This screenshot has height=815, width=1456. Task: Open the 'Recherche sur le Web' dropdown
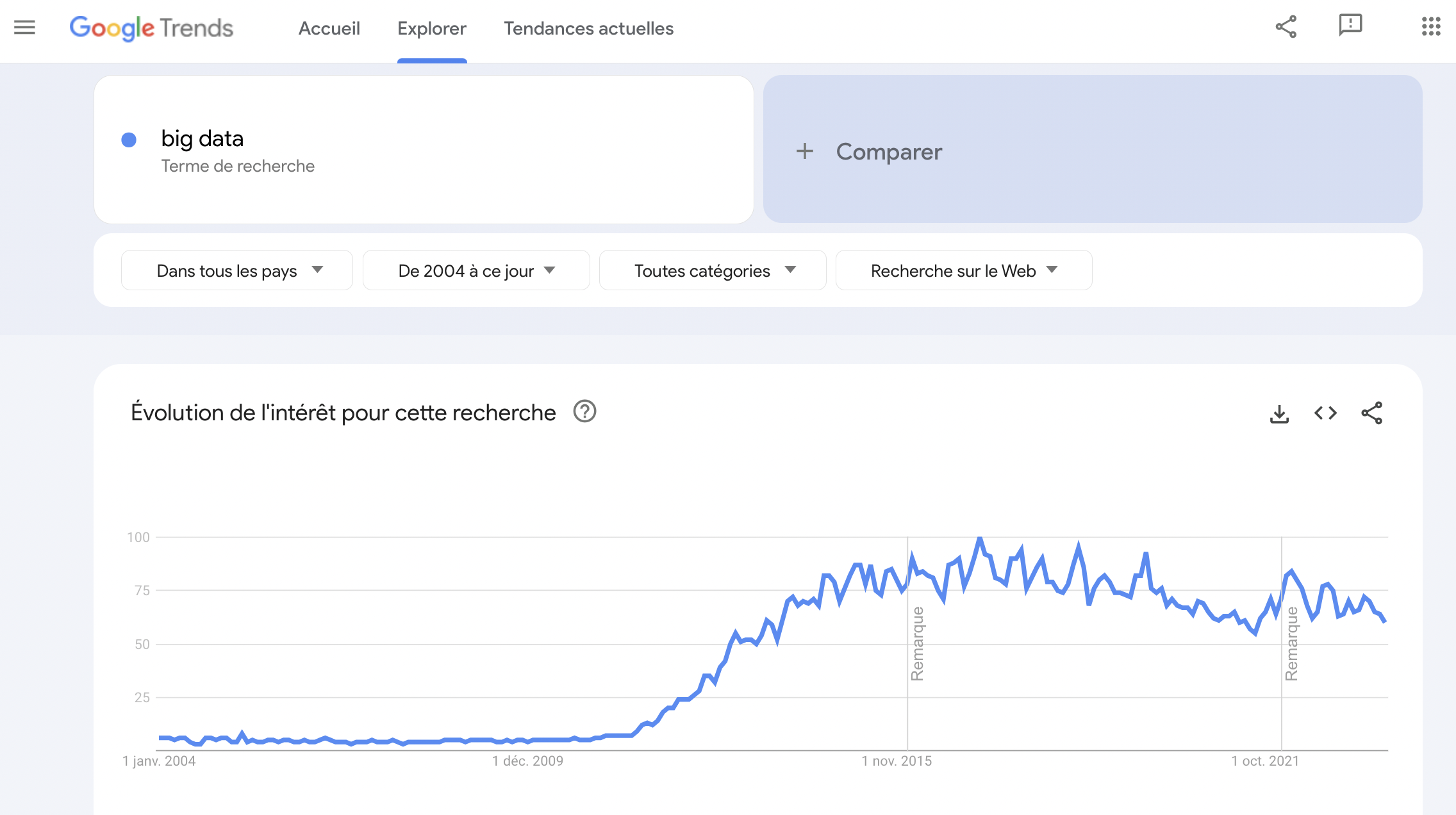tap(963, 270)
